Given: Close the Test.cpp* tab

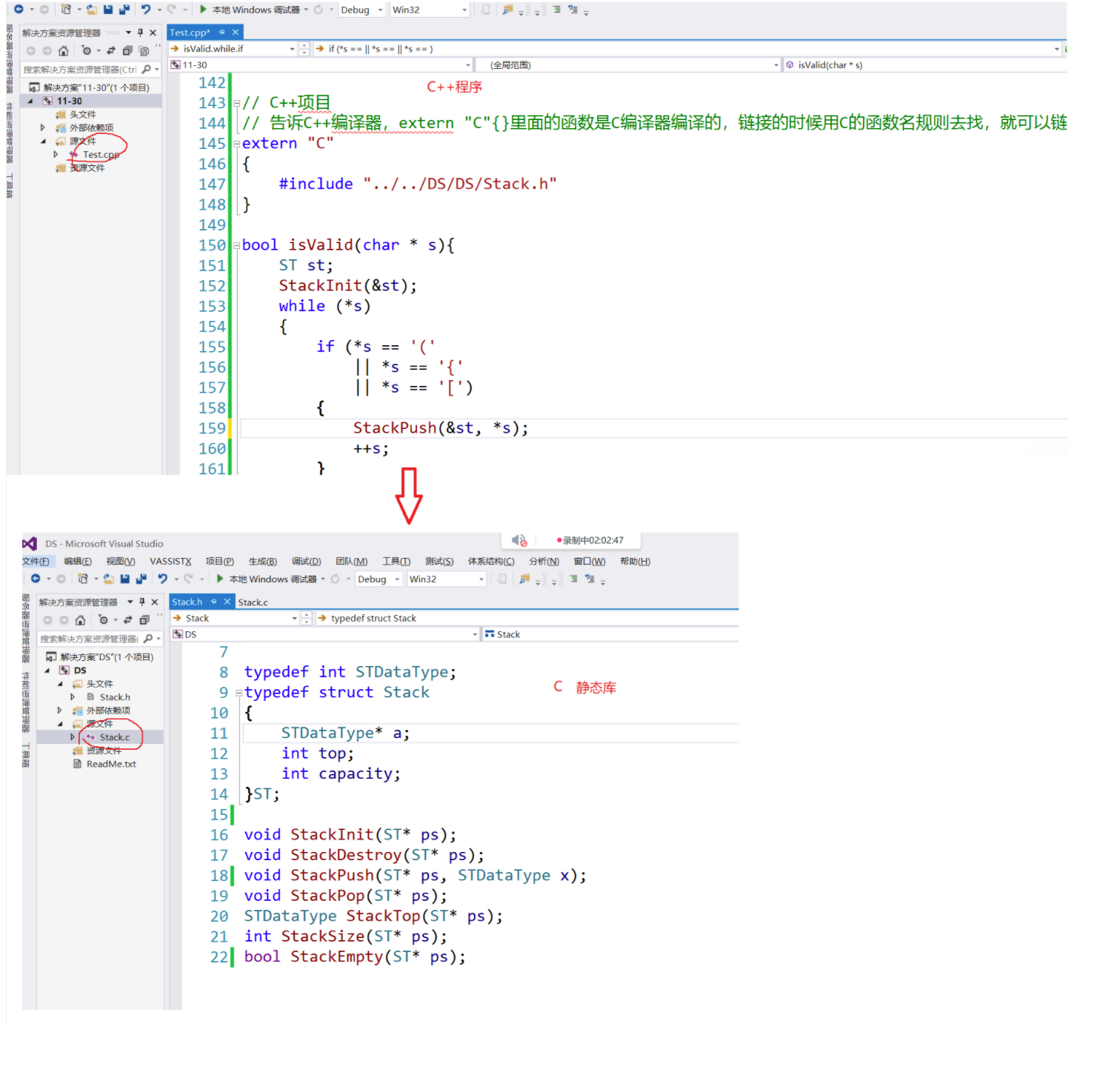Looking at the screenshot, I should tap(236, 32).
